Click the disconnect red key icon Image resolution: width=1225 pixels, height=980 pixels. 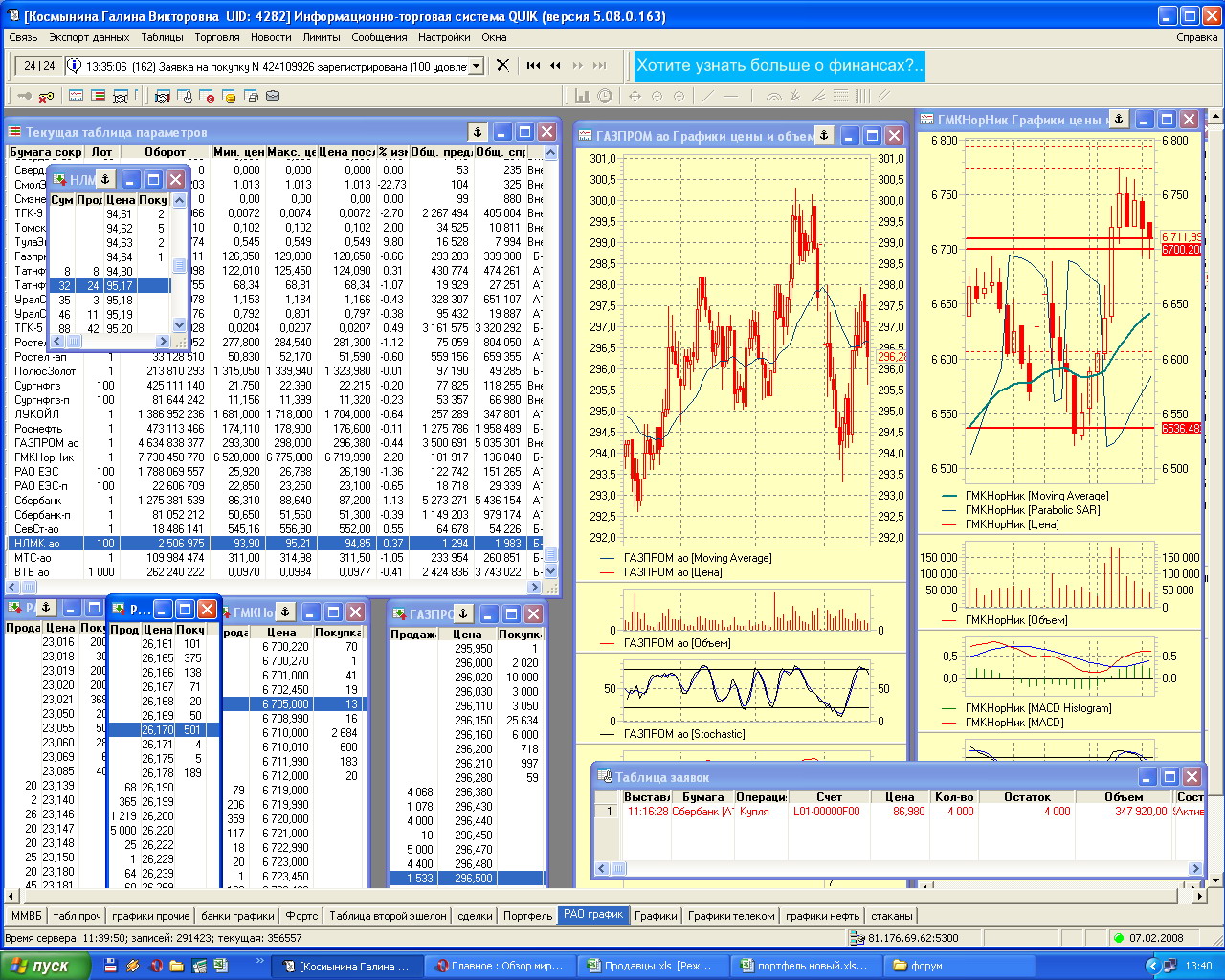coord(46,96)
